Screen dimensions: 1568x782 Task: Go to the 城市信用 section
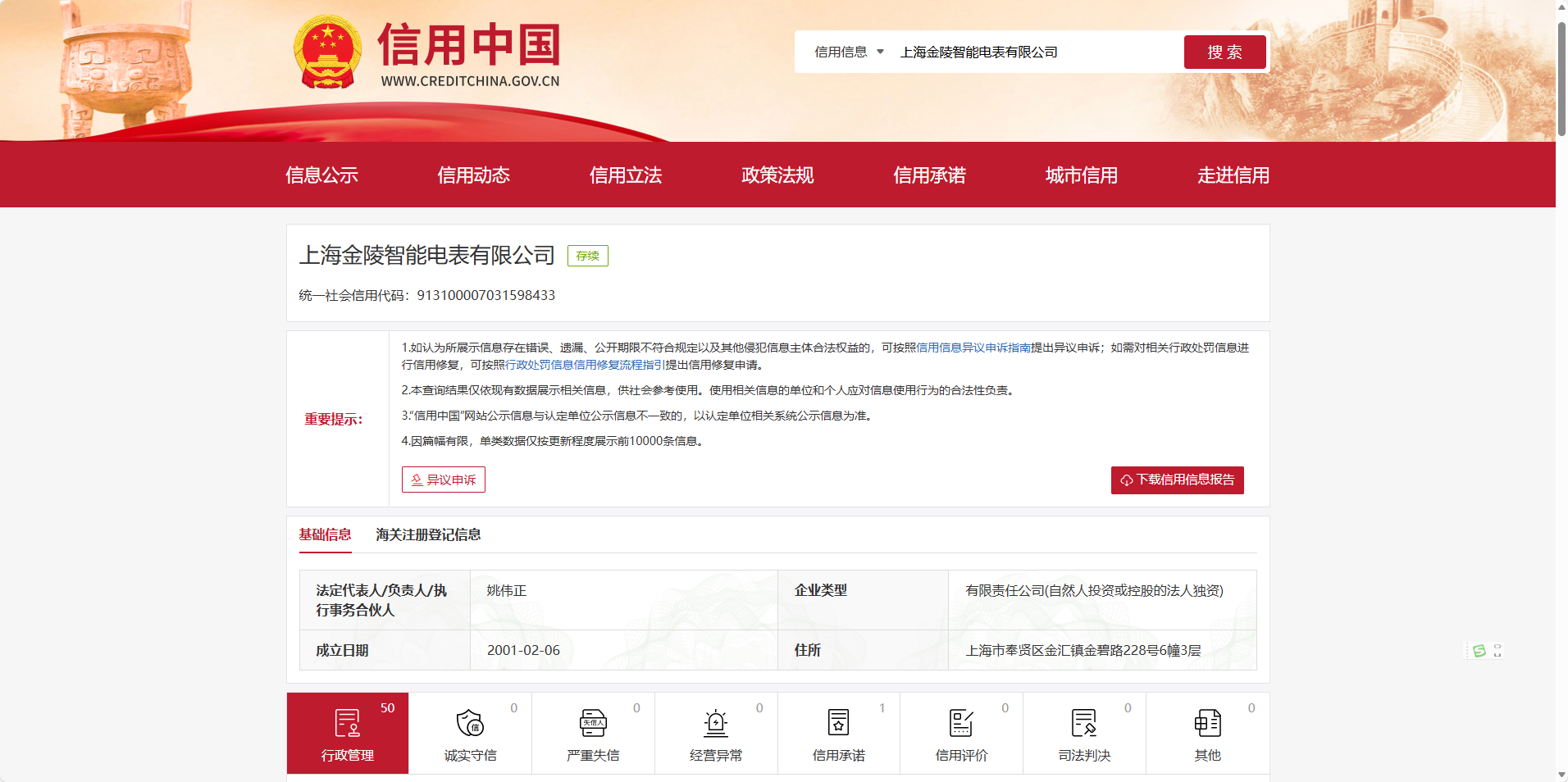click(x=1082, y=175)
